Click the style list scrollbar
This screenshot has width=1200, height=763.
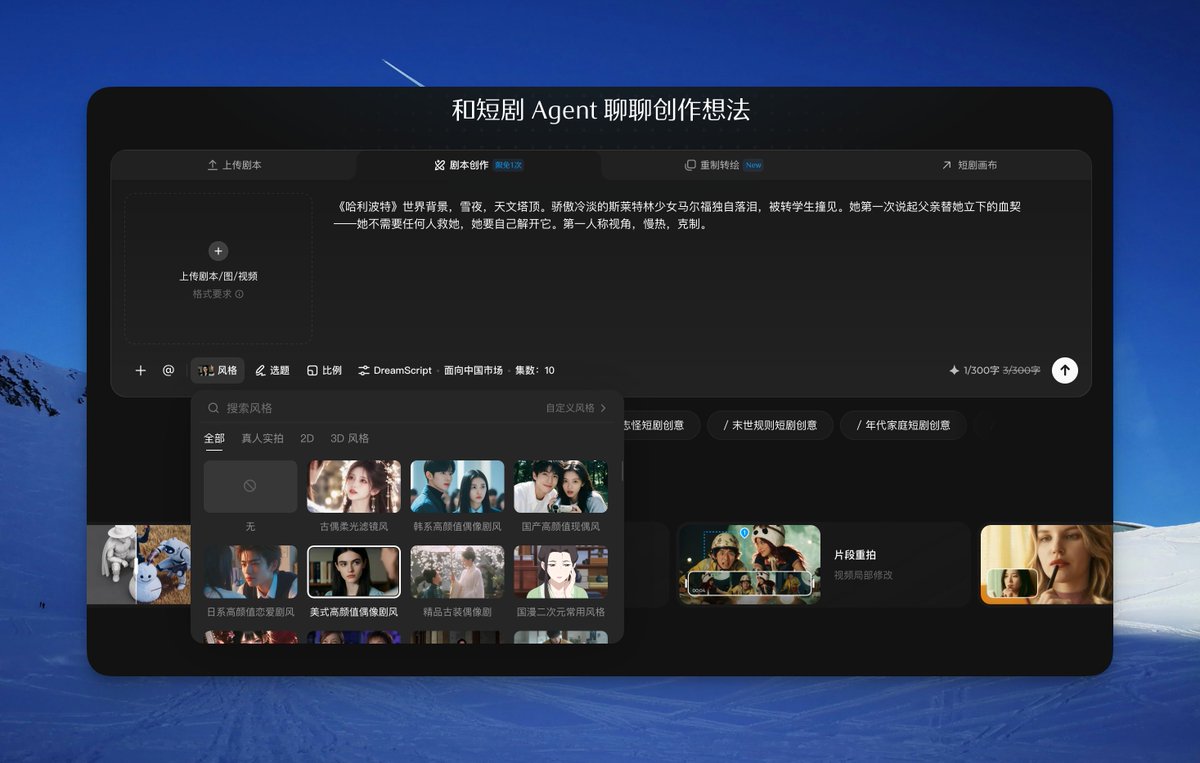pos(622,470)
